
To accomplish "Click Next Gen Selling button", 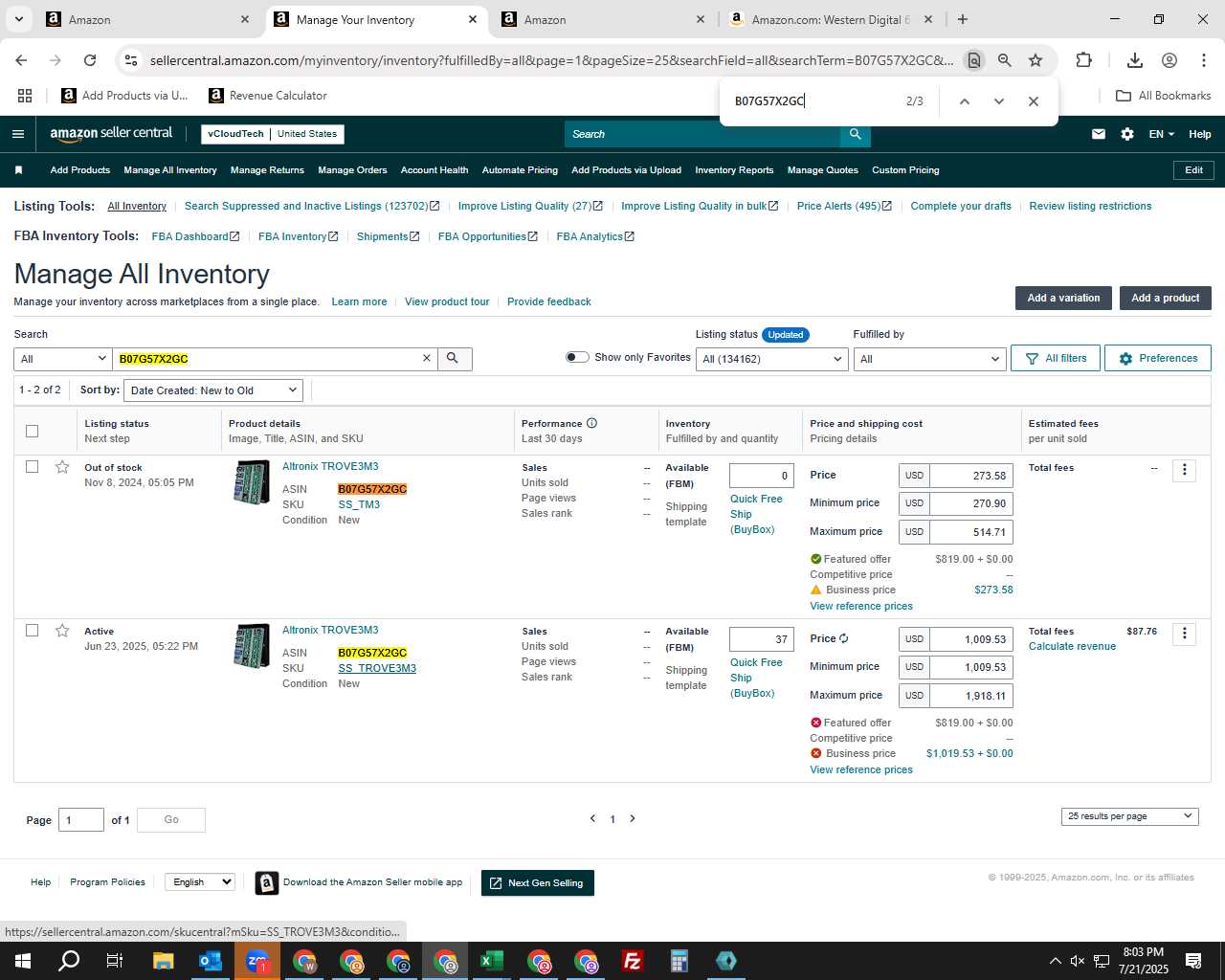I will 538,883.
